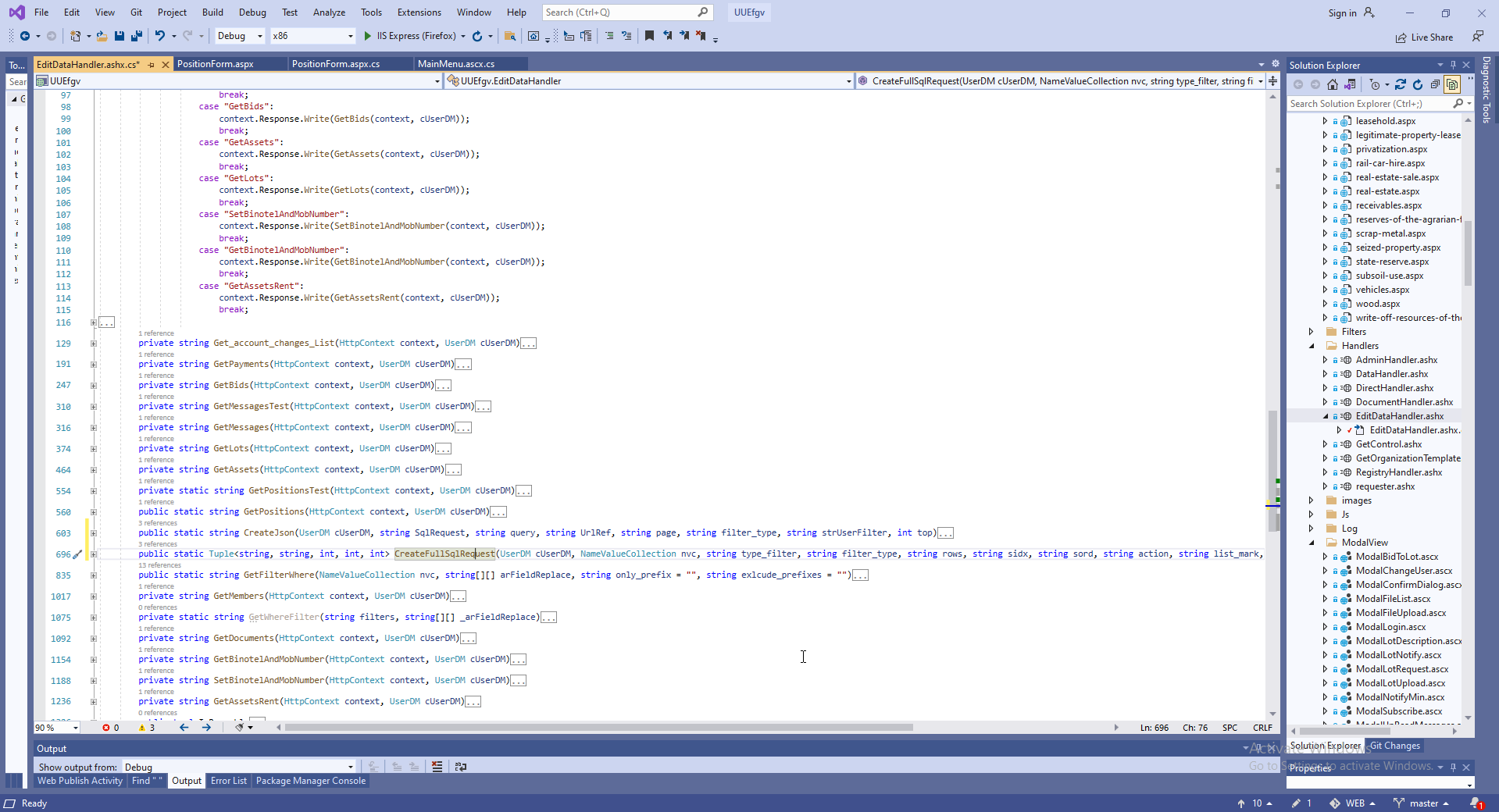Screen dimensions: 1499x812
Task: Go to the next bookmark icon
Action: coord(684,36)
